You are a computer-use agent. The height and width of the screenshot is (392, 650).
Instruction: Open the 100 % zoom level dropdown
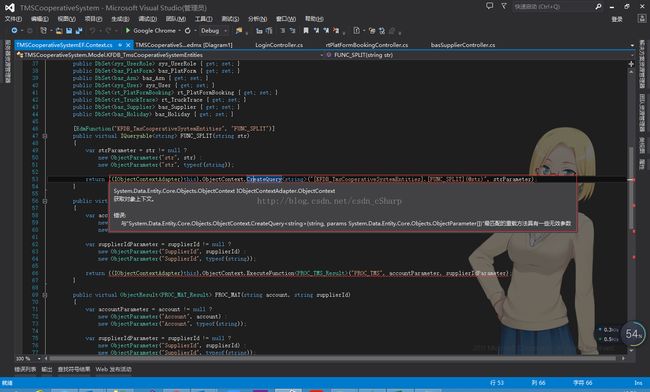39,358
